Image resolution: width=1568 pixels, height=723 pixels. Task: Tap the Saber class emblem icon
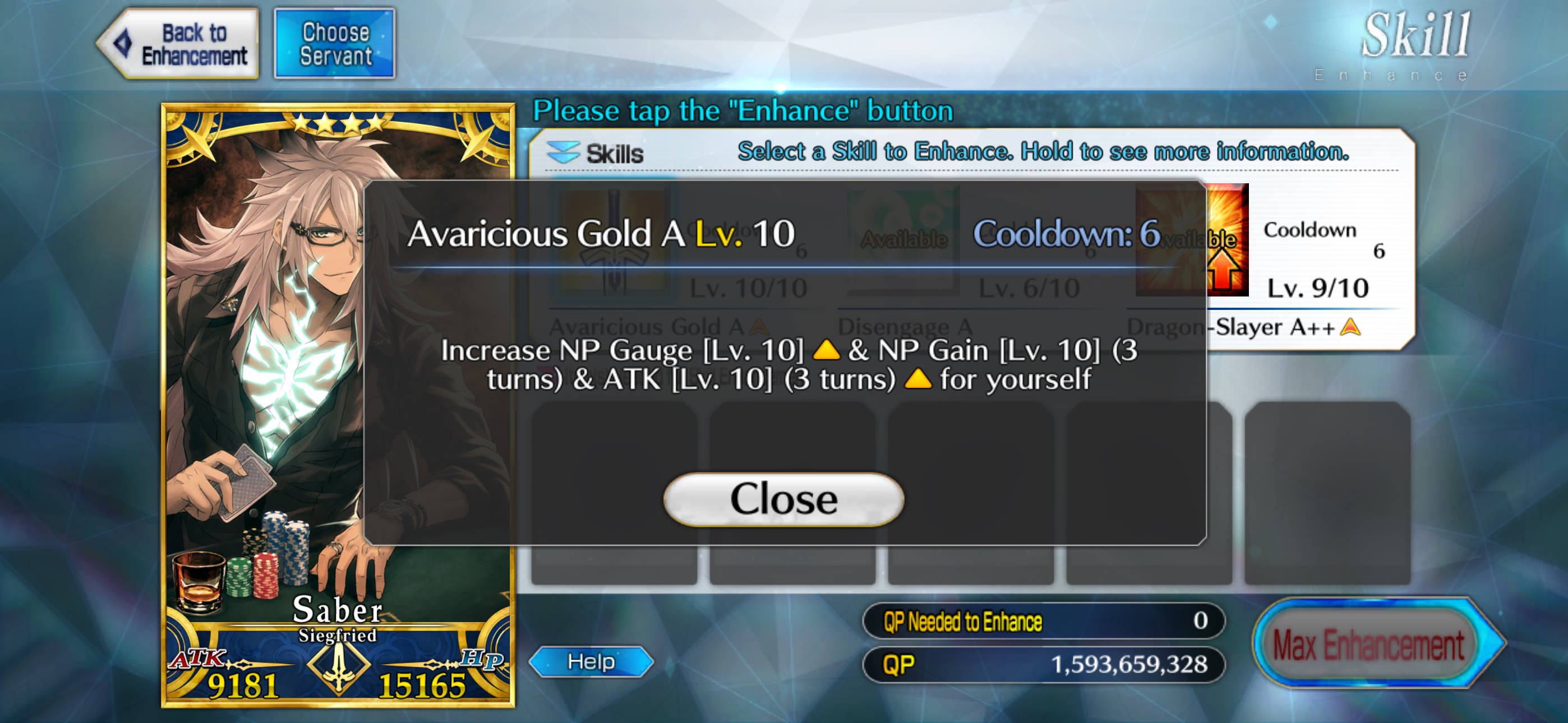pyautogui.click(x=338, y=668)
